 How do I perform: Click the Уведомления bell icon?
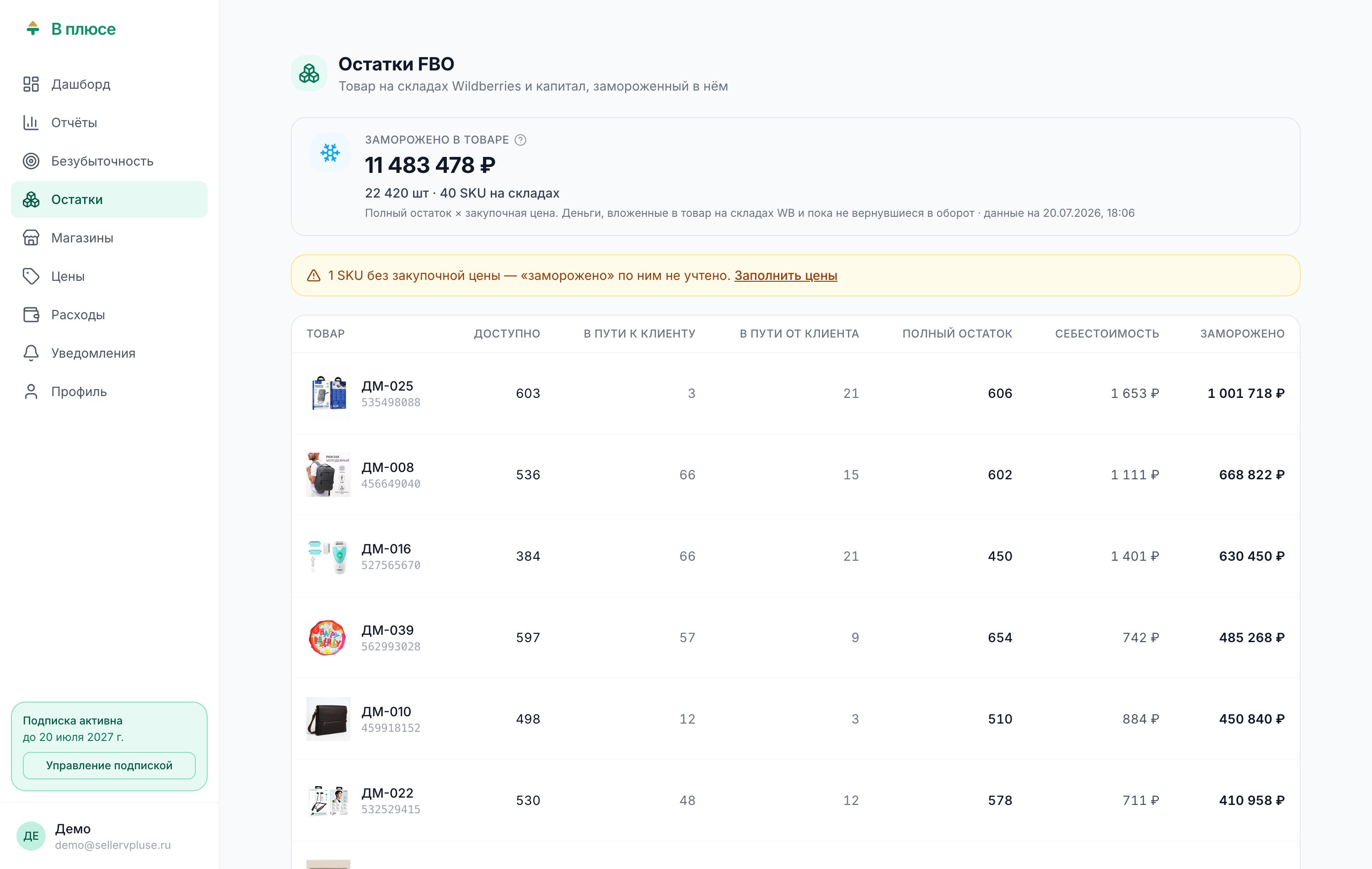31,353
